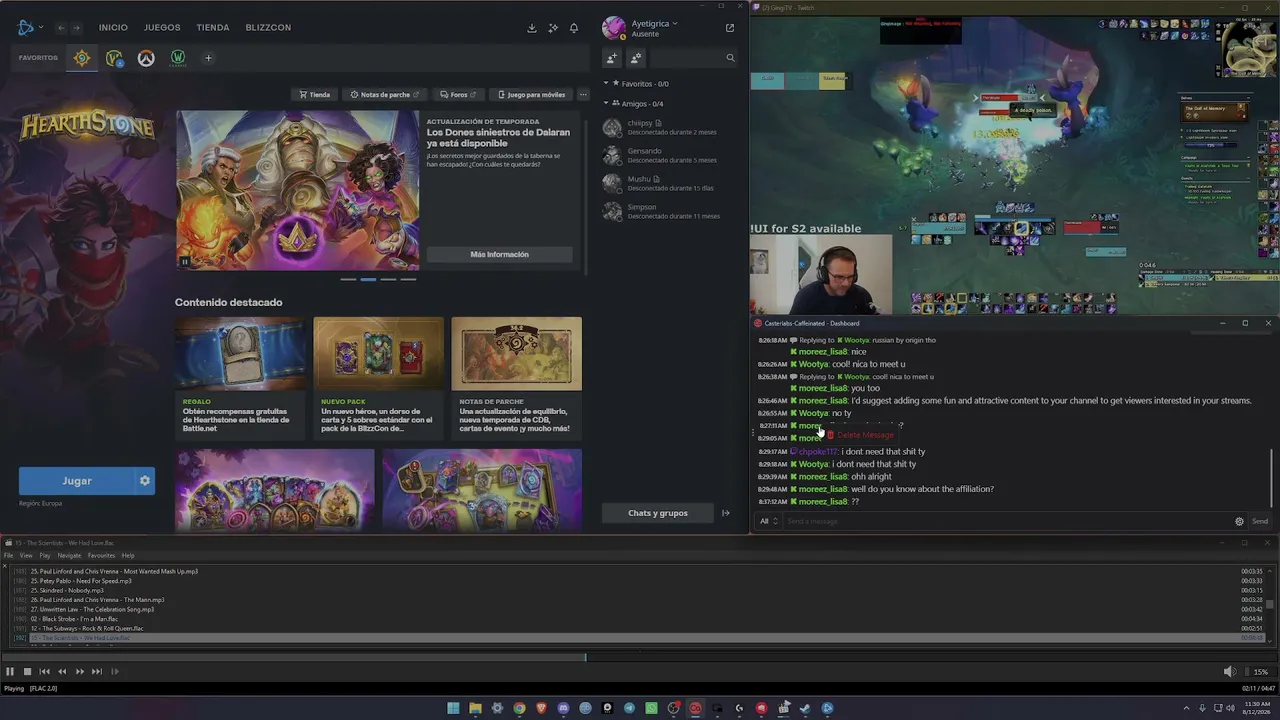Click the Chats y grupos button

coord(658,513)
